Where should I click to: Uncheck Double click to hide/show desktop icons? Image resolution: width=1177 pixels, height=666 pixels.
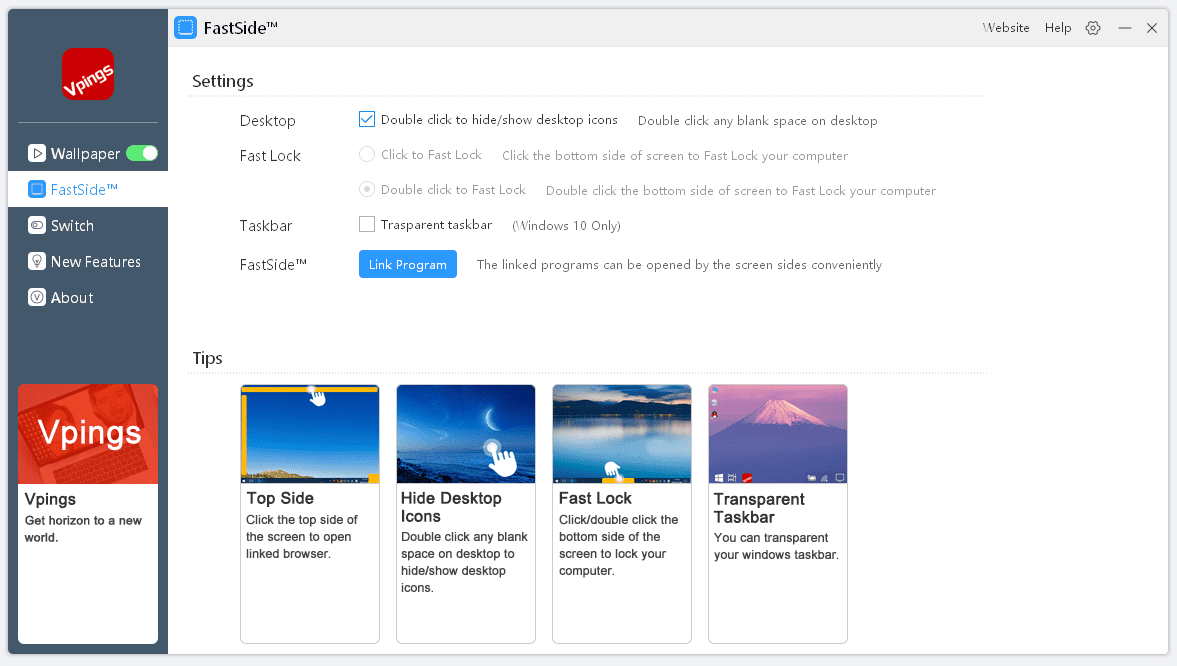click(366, 119)
